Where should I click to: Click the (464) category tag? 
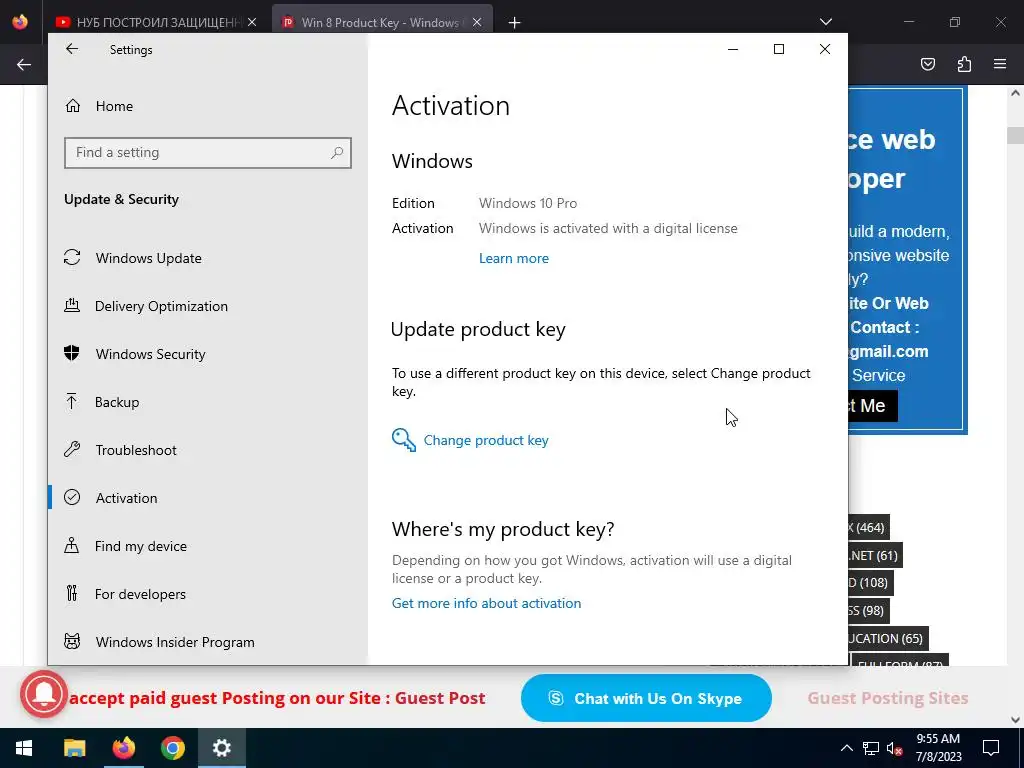[x=869, y=528]
